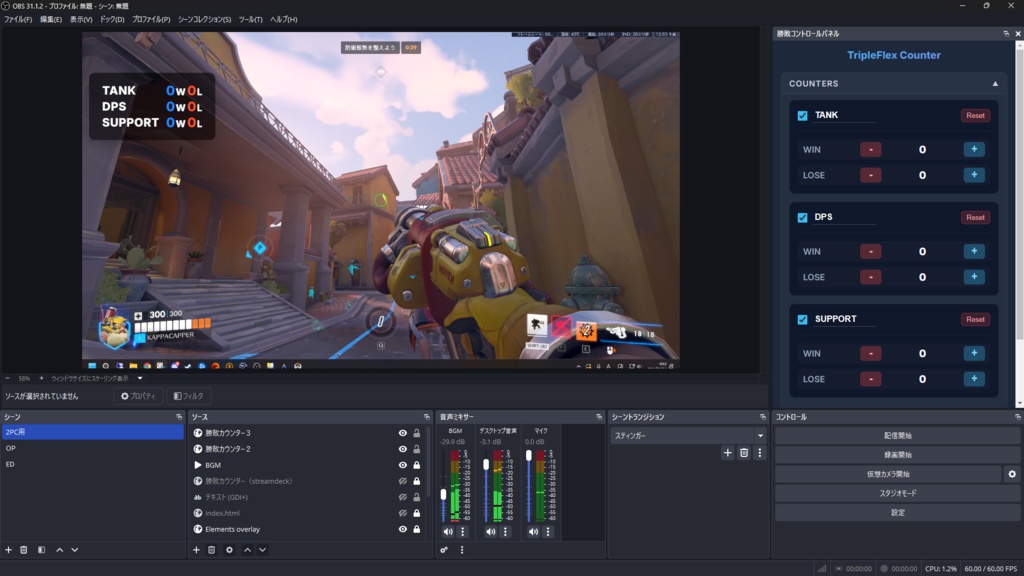Remove selected scene with trash icon in Scenes dock

[24, 550]
